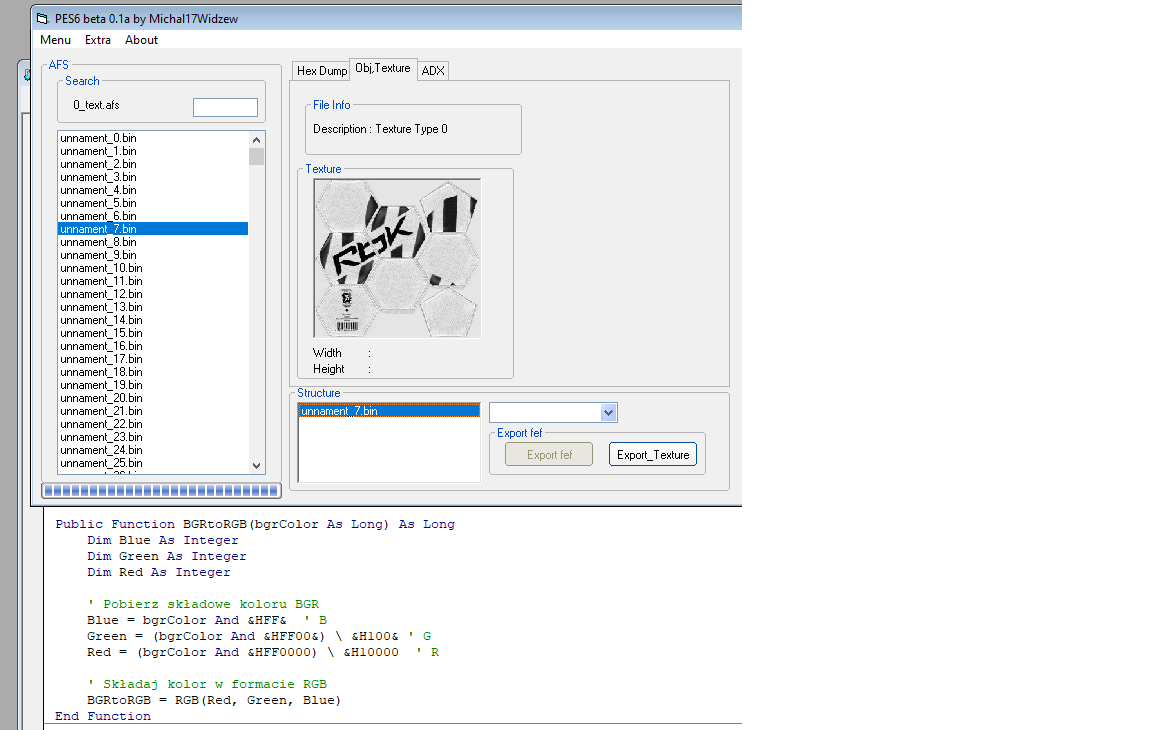Screen dimensions: 1152x730
Task: Click the AFS search input field
Action: 225,107
